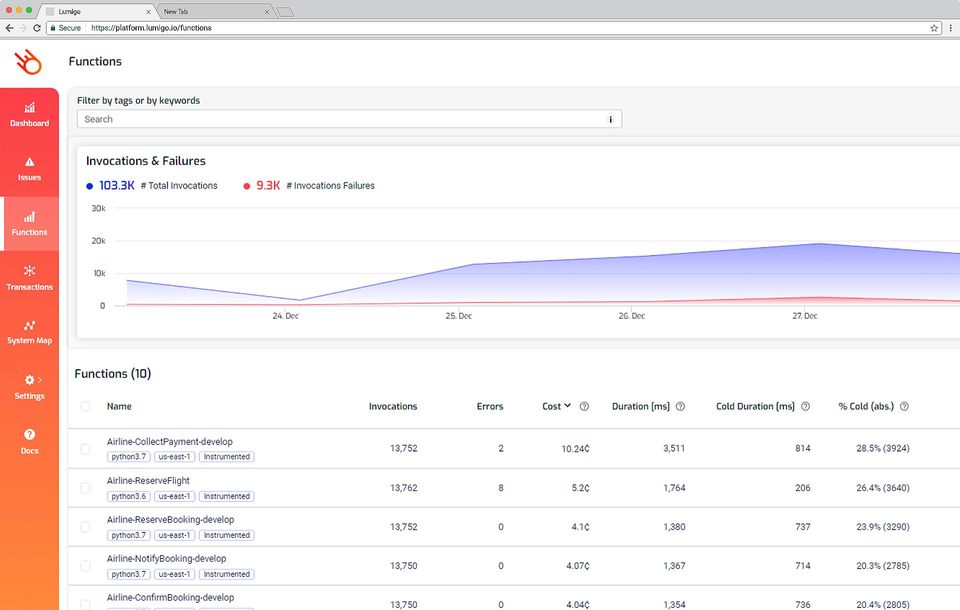Click the python3.6 tag on Airline-ReserveFlight
960x610 pixels.
tap(129, 496)
